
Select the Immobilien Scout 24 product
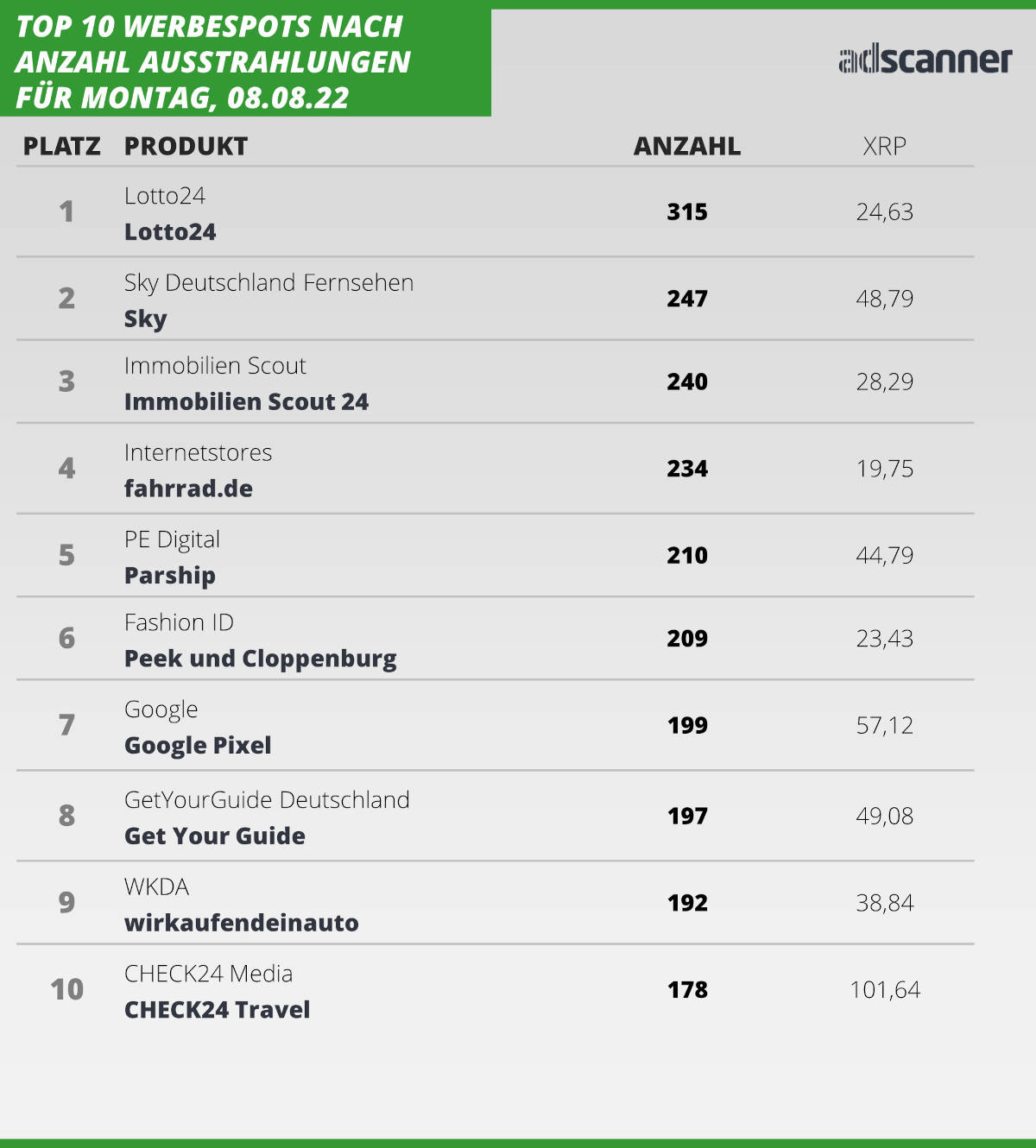click(x=246, y=402)
